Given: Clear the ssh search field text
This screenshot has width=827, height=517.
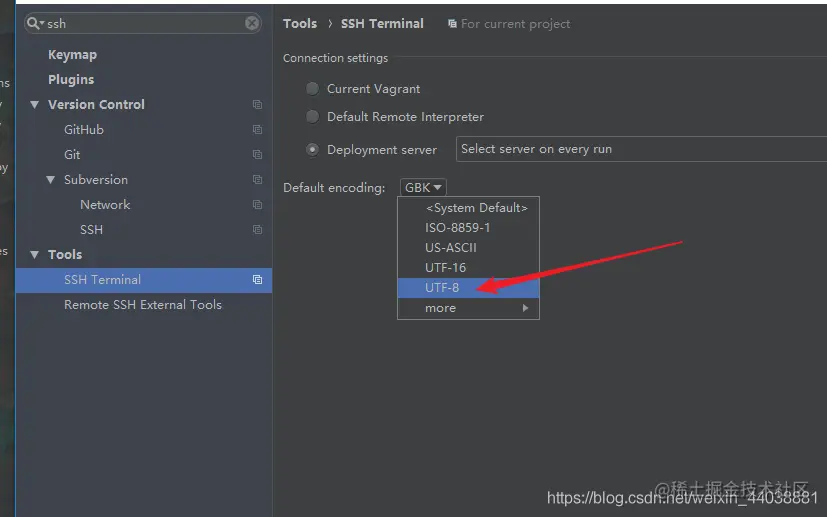Looking at the screenshot, I should pos(252,23).
